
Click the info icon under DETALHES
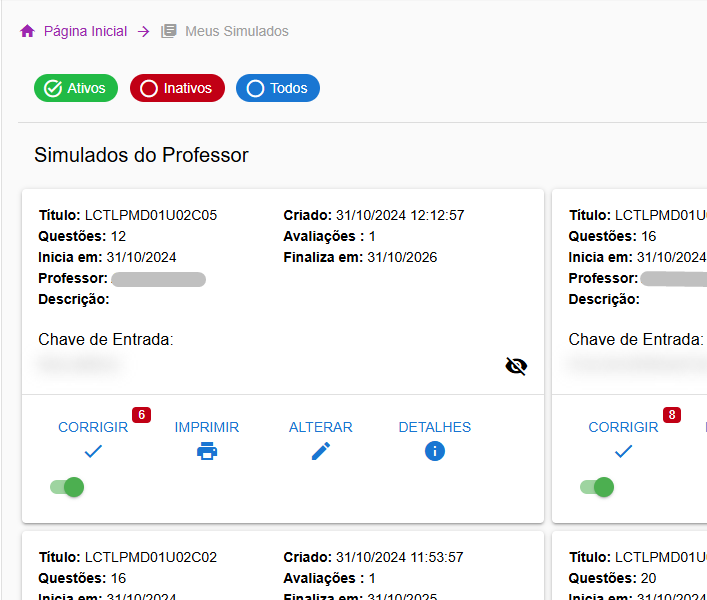434,451
